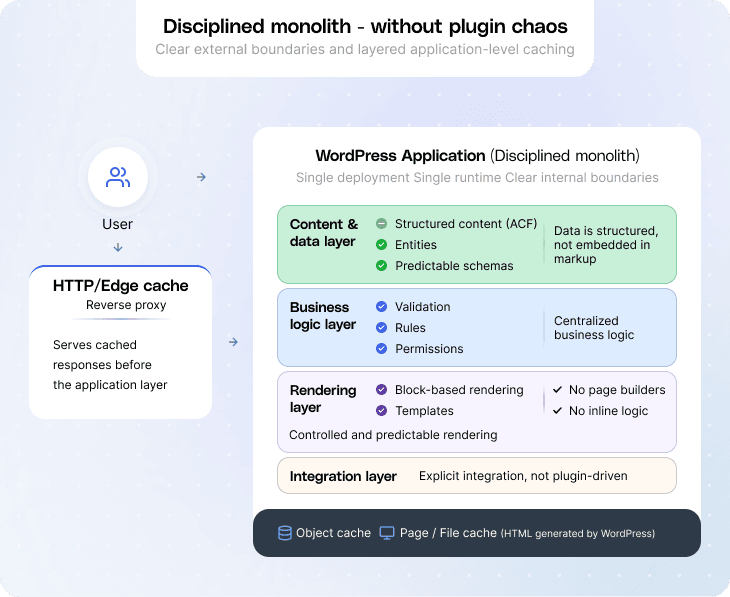Click the Object cache database icon
This screenshot has width=730, height=597.
coord(285,533)
